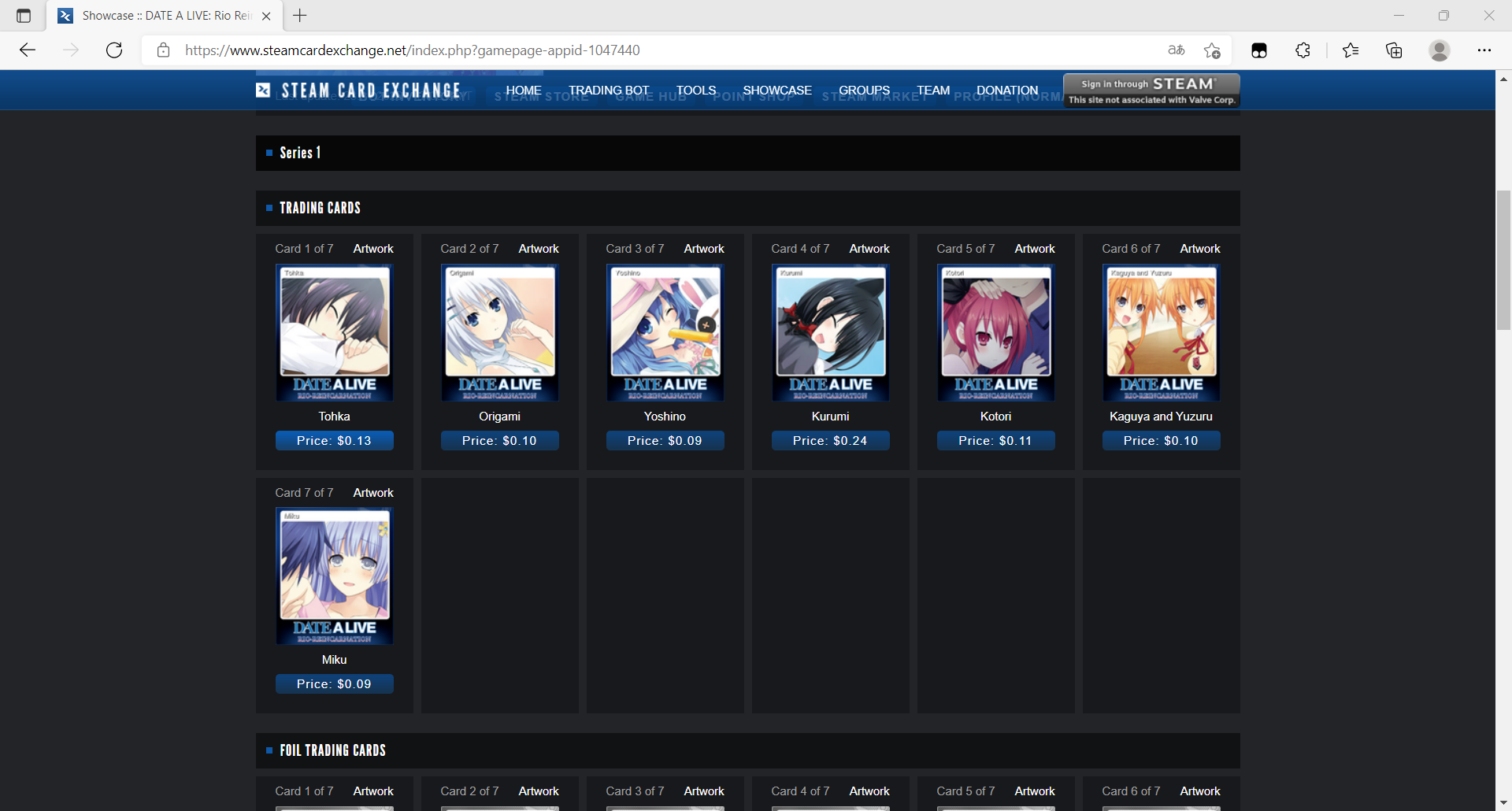Add this page to favorites star icon
Image resolution: width=1512 pixels, height=811 pixels.
(1212, 50)
